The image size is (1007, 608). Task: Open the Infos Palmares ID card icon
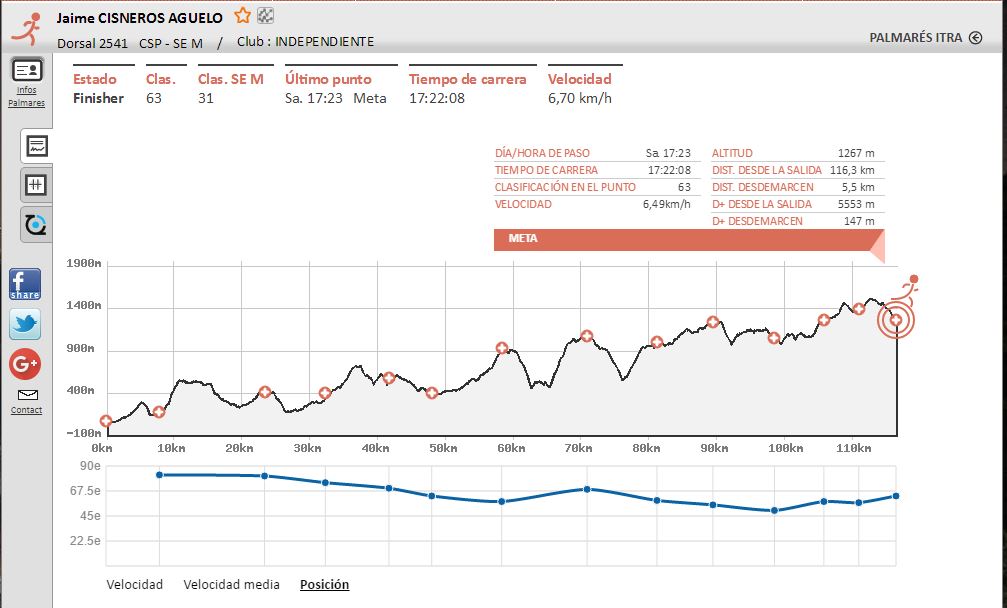(27, 70)
